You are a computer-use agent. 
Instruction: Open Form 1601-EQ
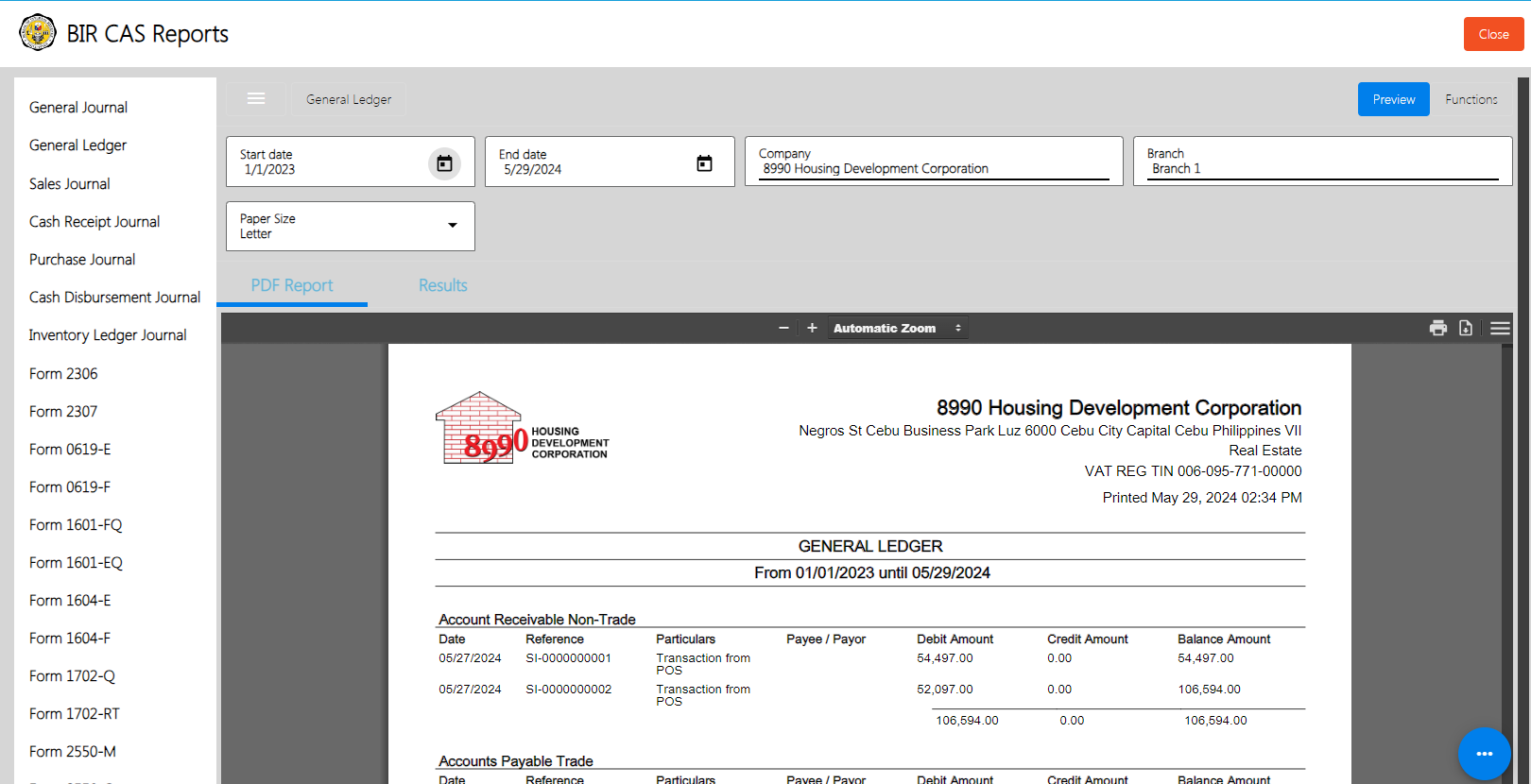coord(76,563)
